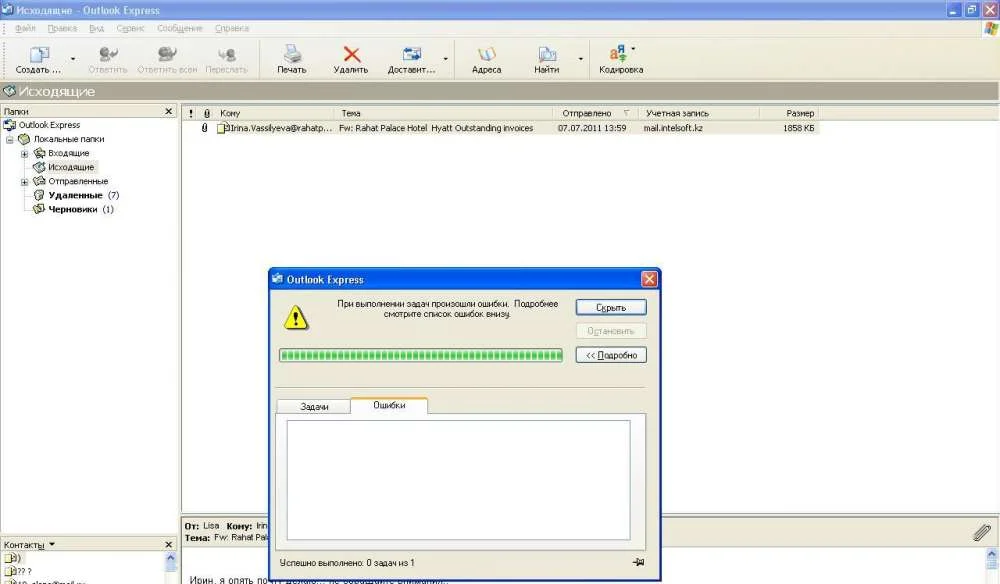
Task: Sort by Отправлено column header
Action: (x=596, y=113)
